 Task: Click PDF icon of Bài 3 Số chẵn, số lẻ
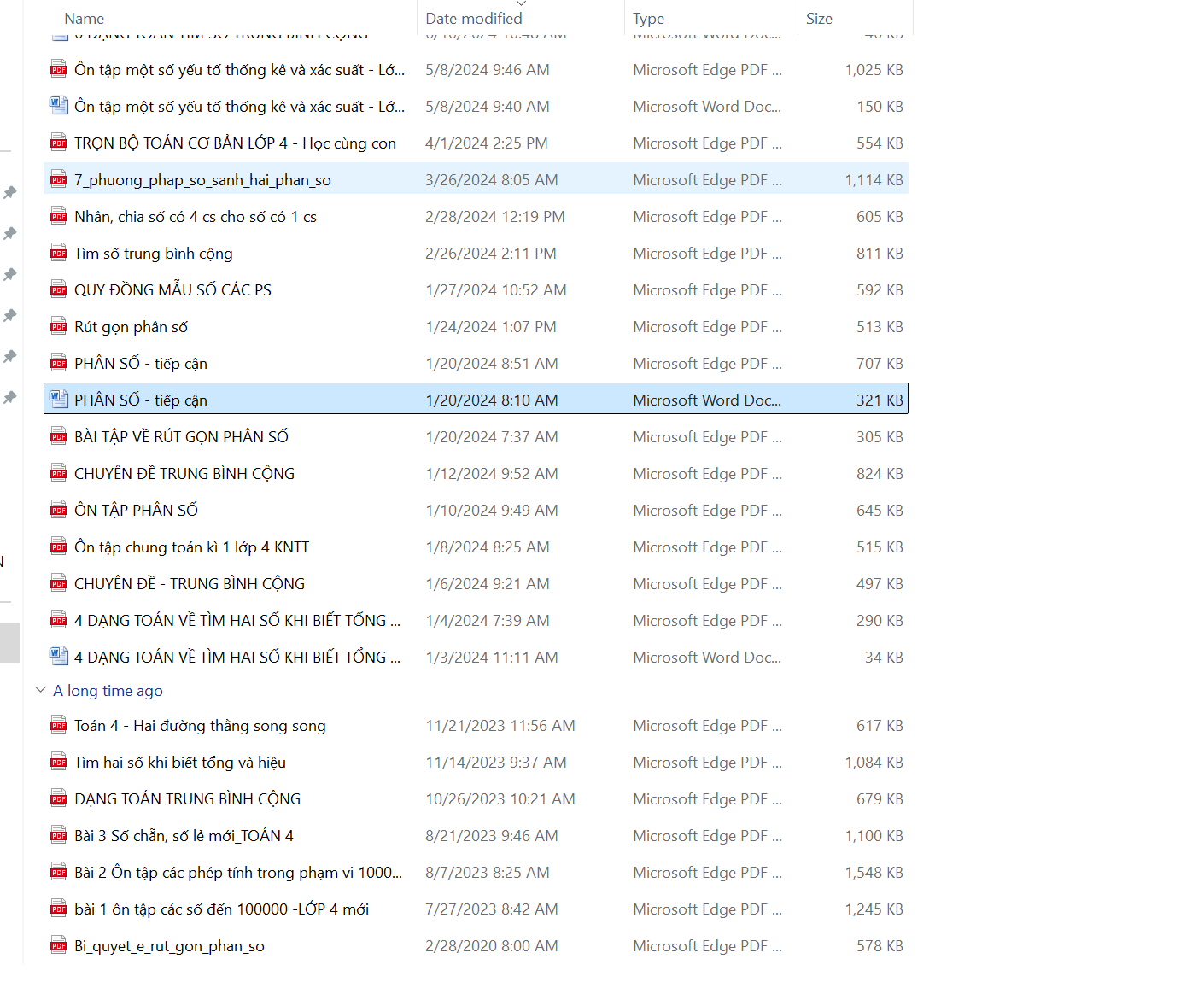point(58,835)
